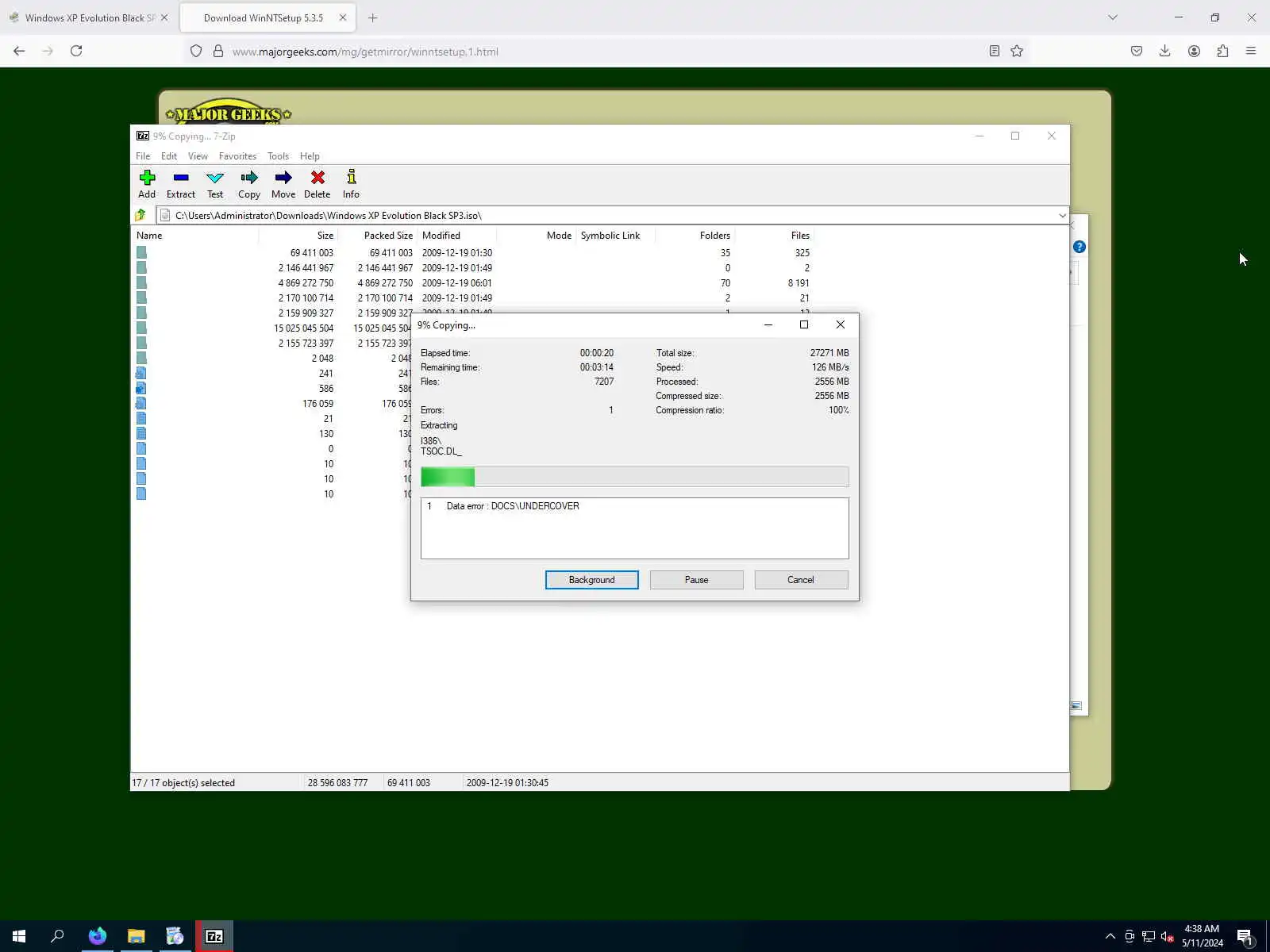This screenshot has width=1270, height=952.
Task: Click the Extract toolbar icon
Action: [x=181, y=184]
